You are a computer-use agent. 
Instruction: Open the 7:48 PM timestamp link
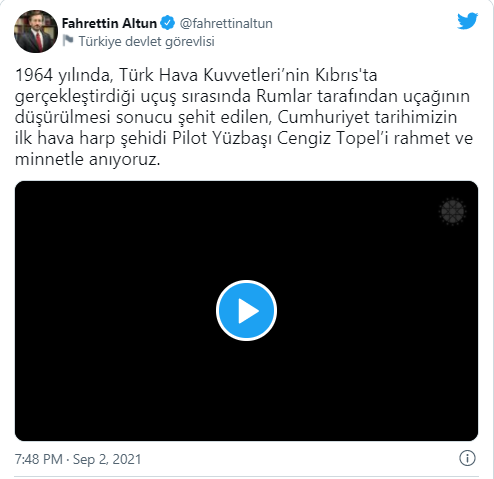[39, 459]
